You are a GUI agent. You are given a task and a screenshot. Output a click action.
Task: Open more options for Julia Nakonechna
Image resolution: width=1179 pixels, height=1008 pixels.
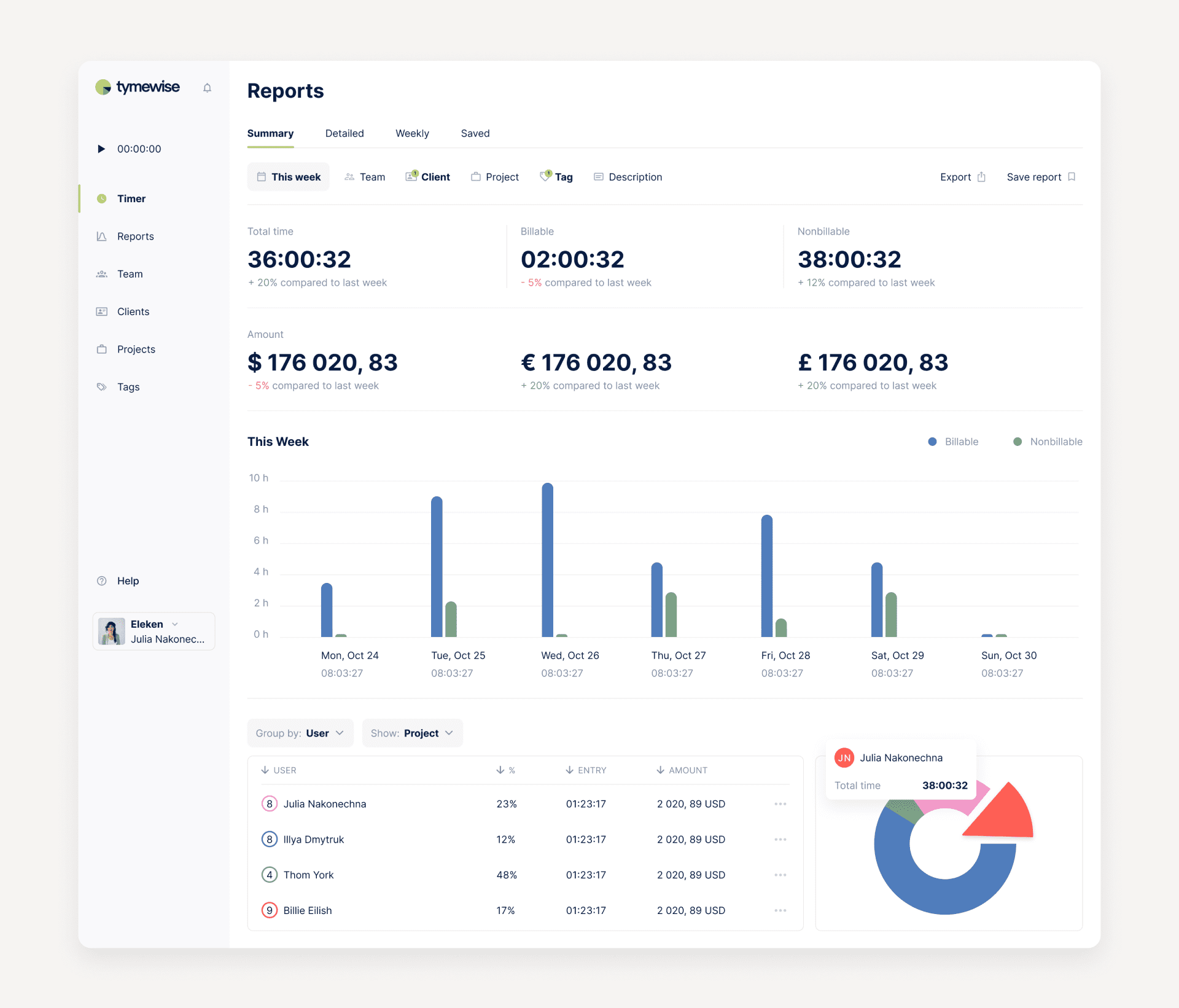click(780, 804)
